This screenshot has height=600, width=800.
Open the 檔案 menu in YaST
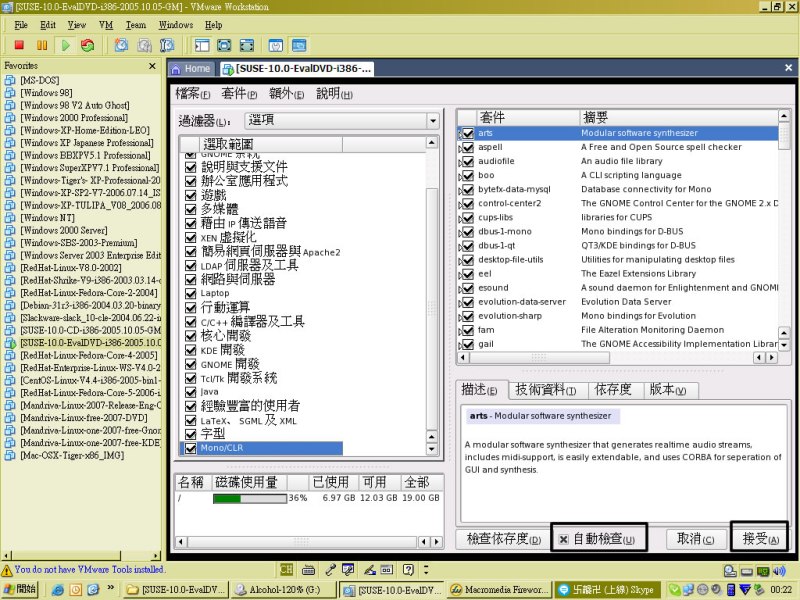point(192,94)
